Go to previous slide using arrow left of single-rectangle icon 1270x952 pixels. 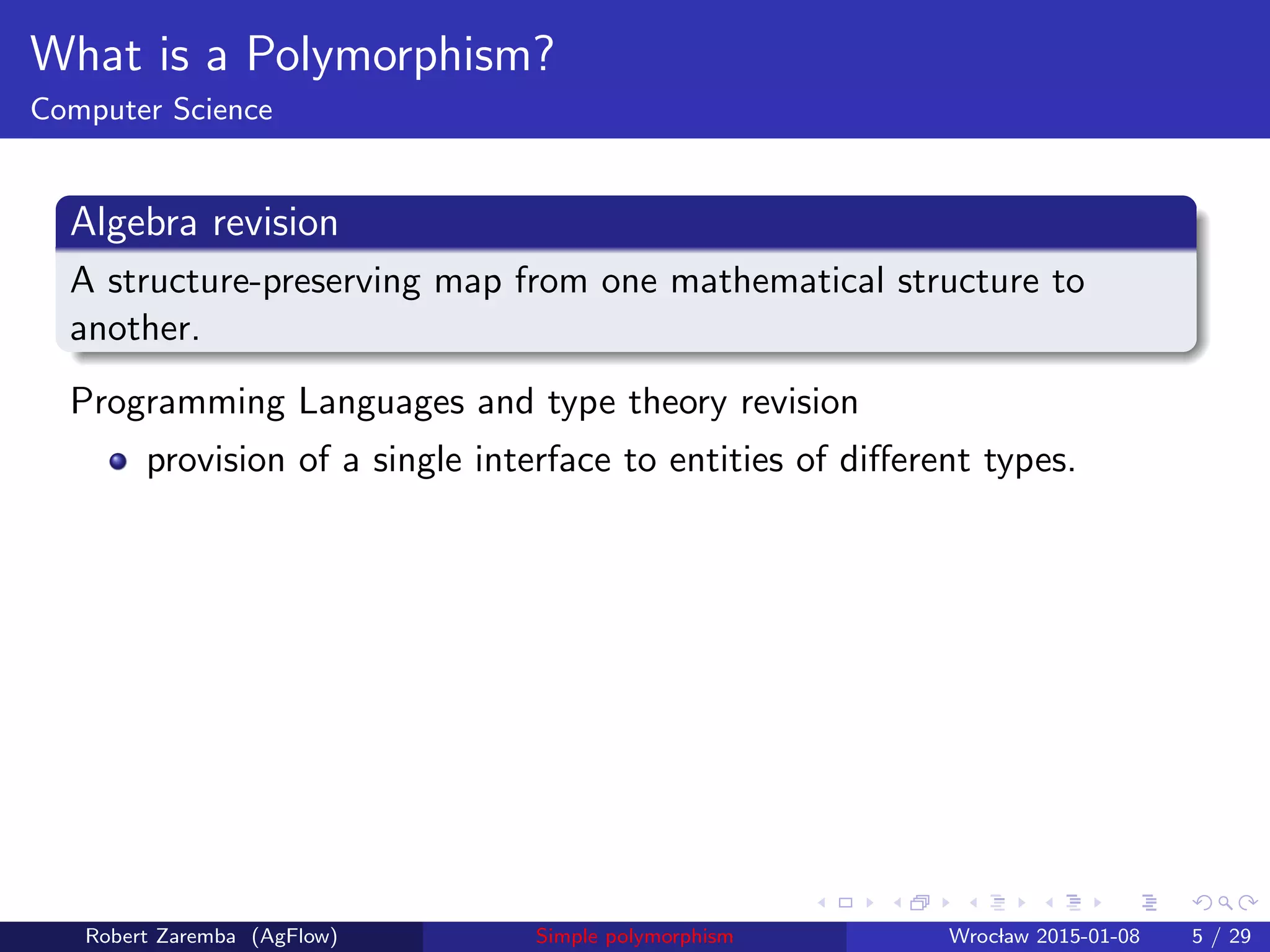point(822,903)
